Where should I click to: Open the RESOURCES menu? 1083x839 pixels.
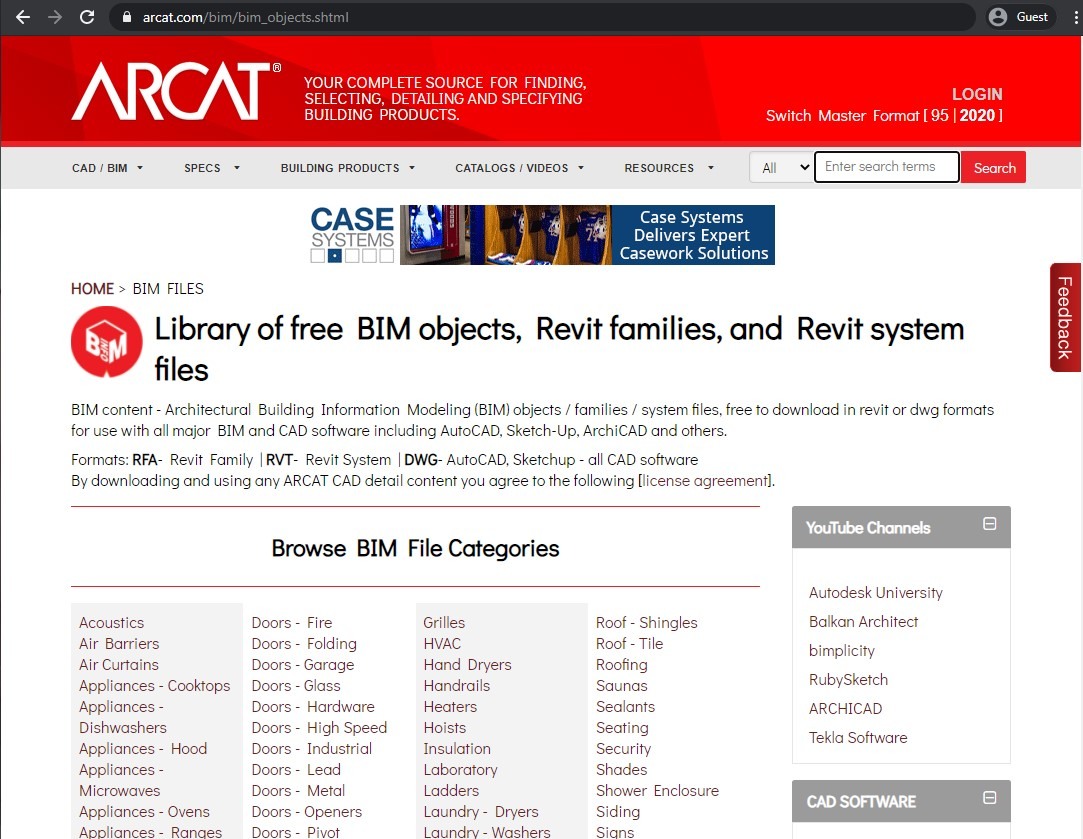pyautogui.click(x=666, y=168)
